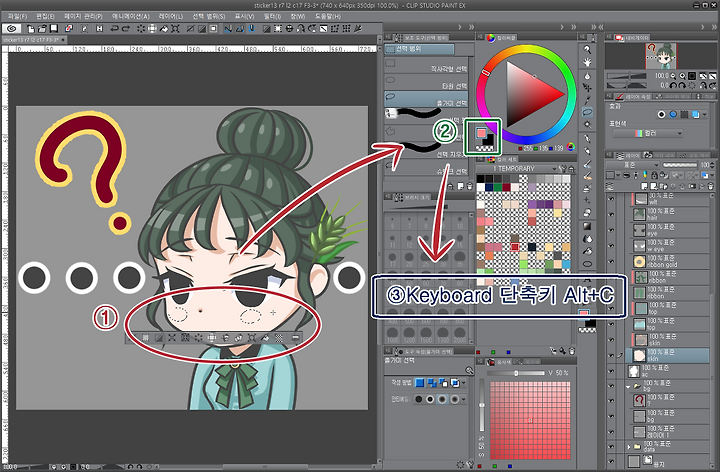Choose the 슈링크 선택 shrink selection sub tool
Image resolution: width=720 pixels, height=472 pixels.
[426, 168]
